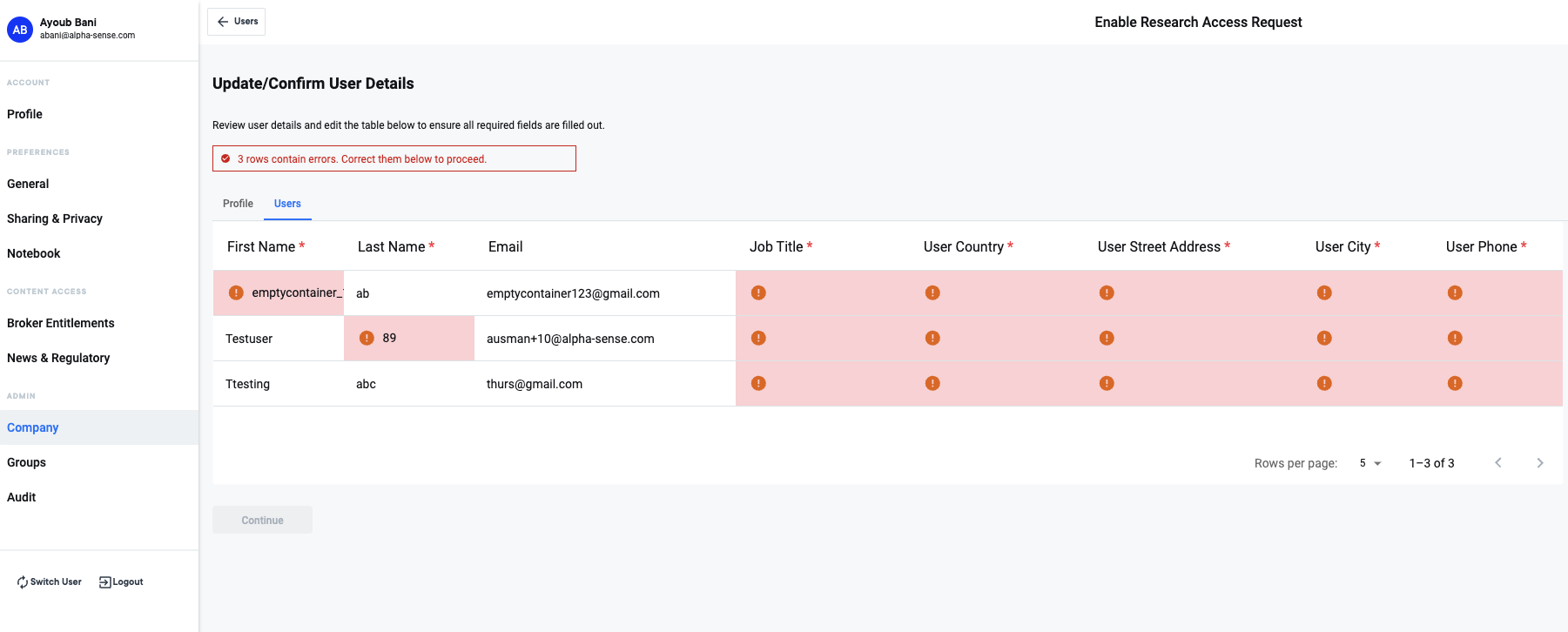Click Street Address warning icon in Testuser row
The width and height of the screenshot is (1568, 632).
point(1107,338)
